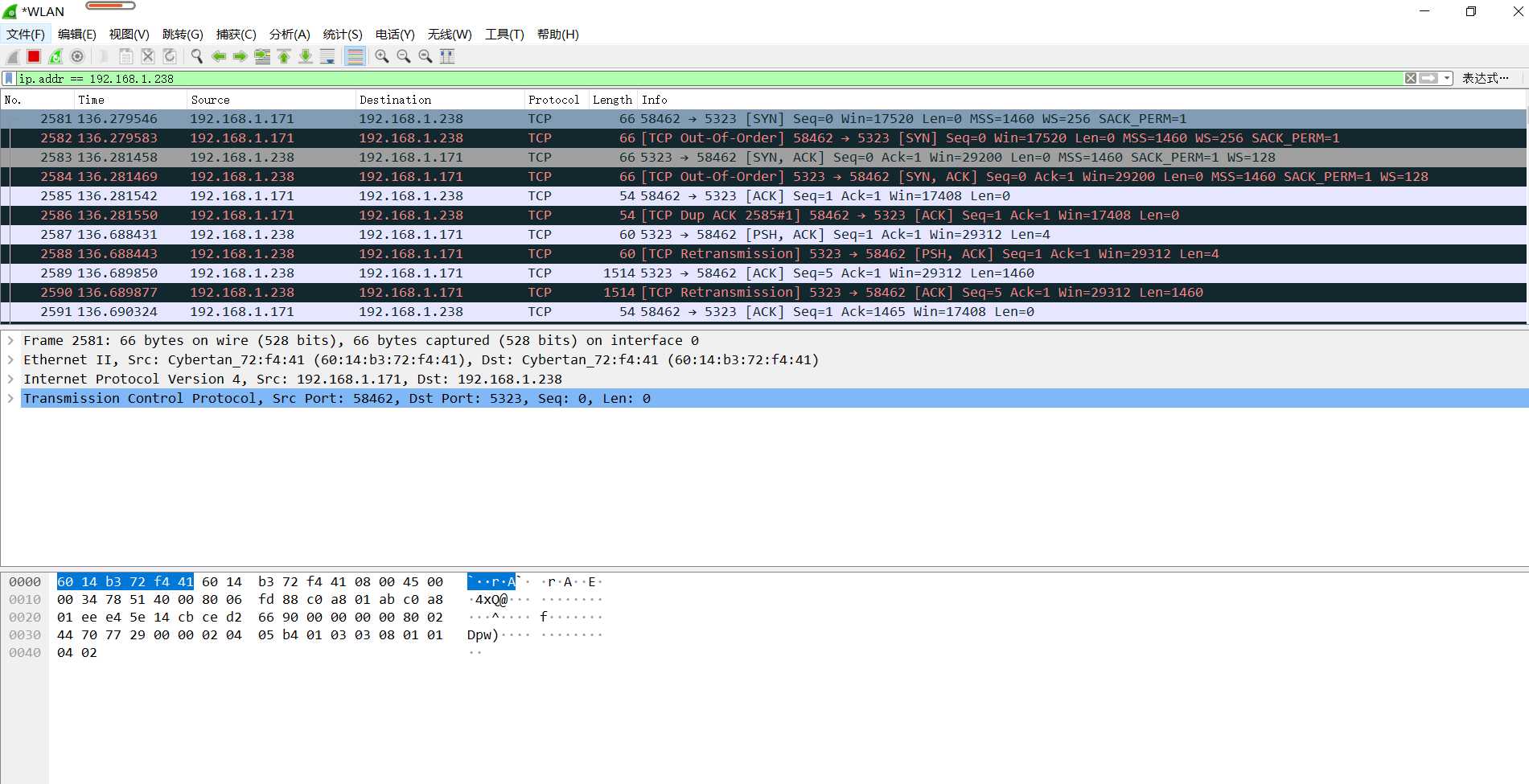Image resolution: width=1529 pixels, height=784 pixels.
Task: Open the 统计(S) menu
Action: (343, 35)
